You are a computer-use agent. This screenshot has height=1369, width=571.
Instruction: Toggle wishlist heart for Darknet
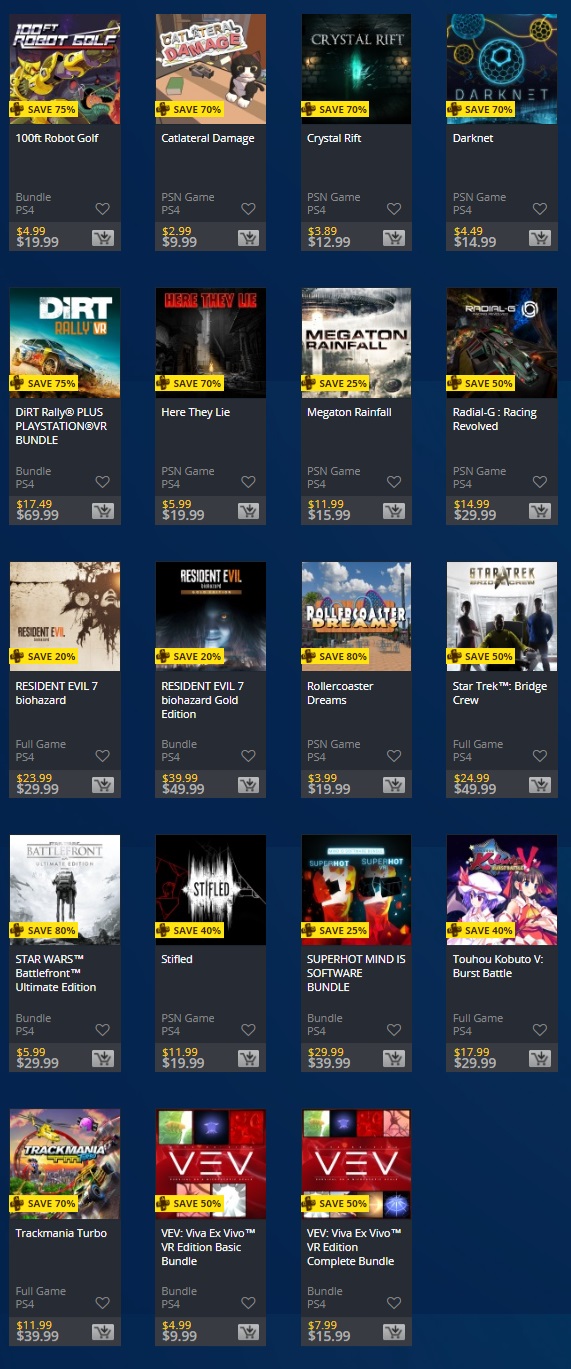540,209
